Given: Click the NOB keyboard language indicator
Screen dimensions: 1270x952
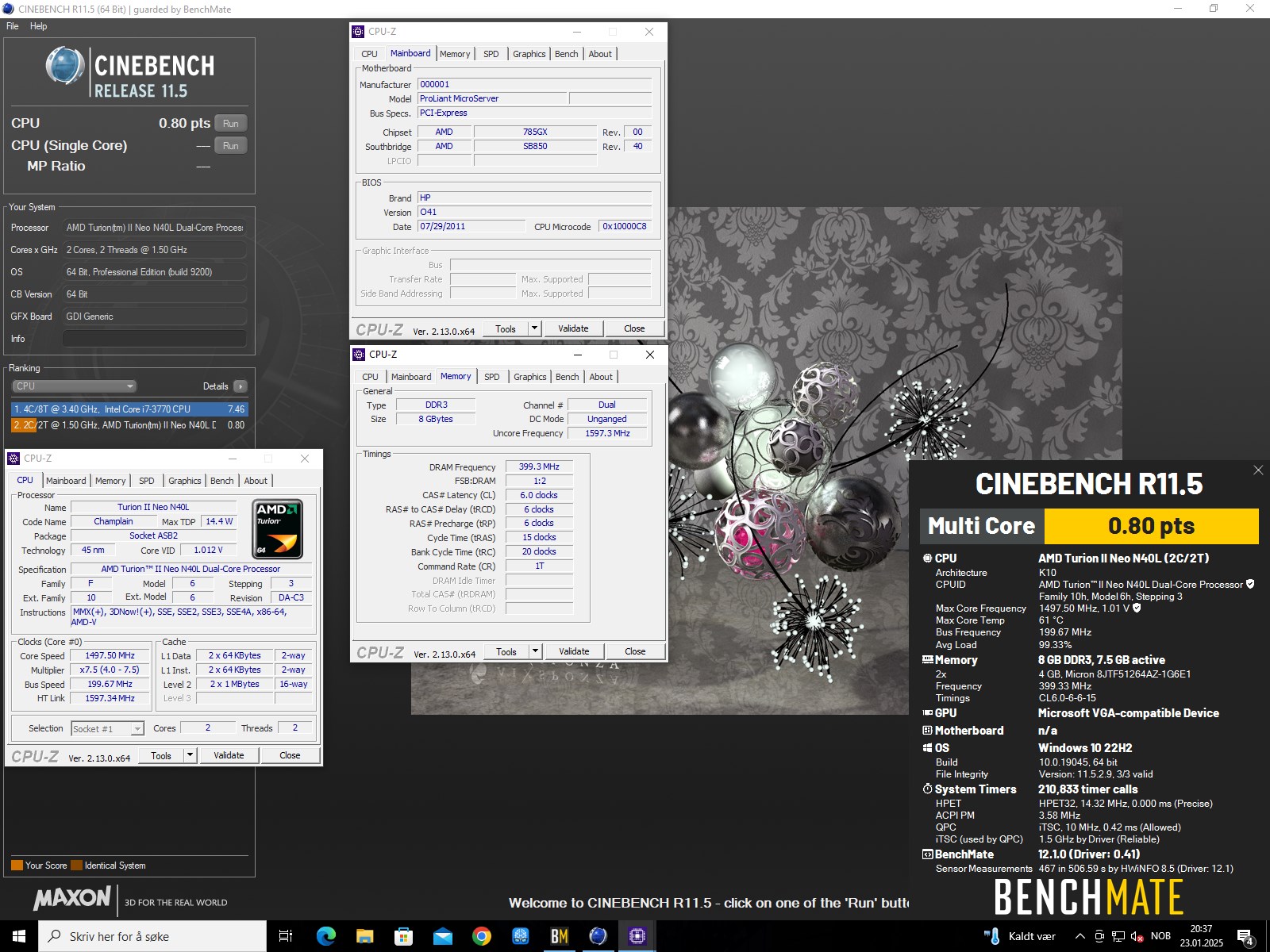Looking at the screenshot, I should pyautogui.click(x=1160, y=936).
